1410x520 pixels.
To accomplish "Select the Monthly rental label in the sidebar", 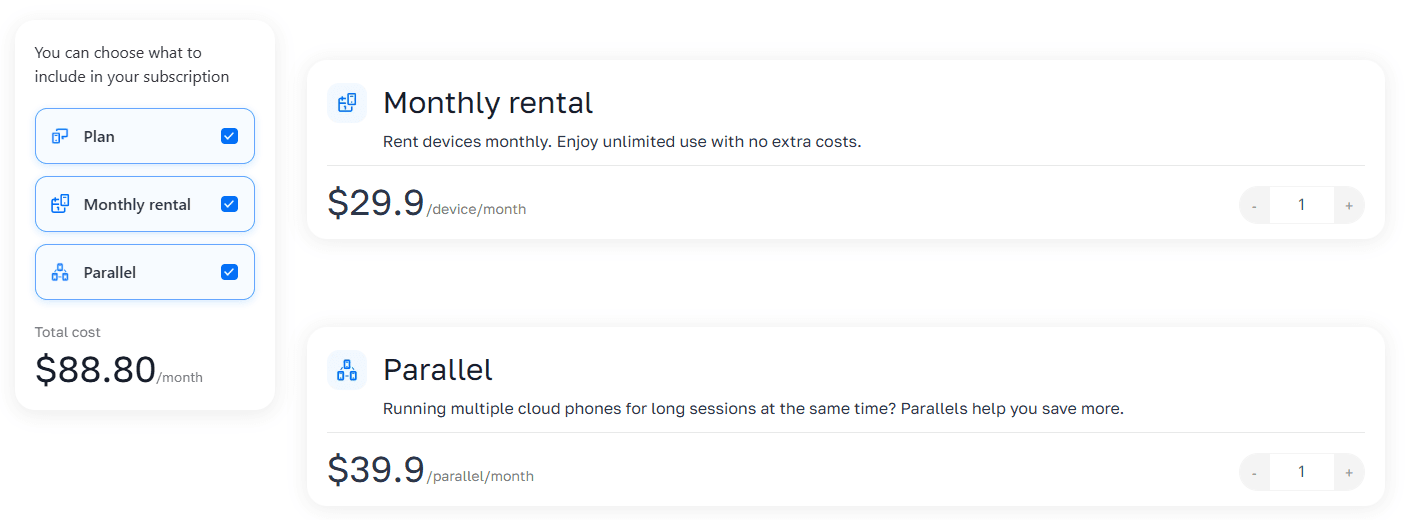I will pyautogui.click(x=137, y=204).
